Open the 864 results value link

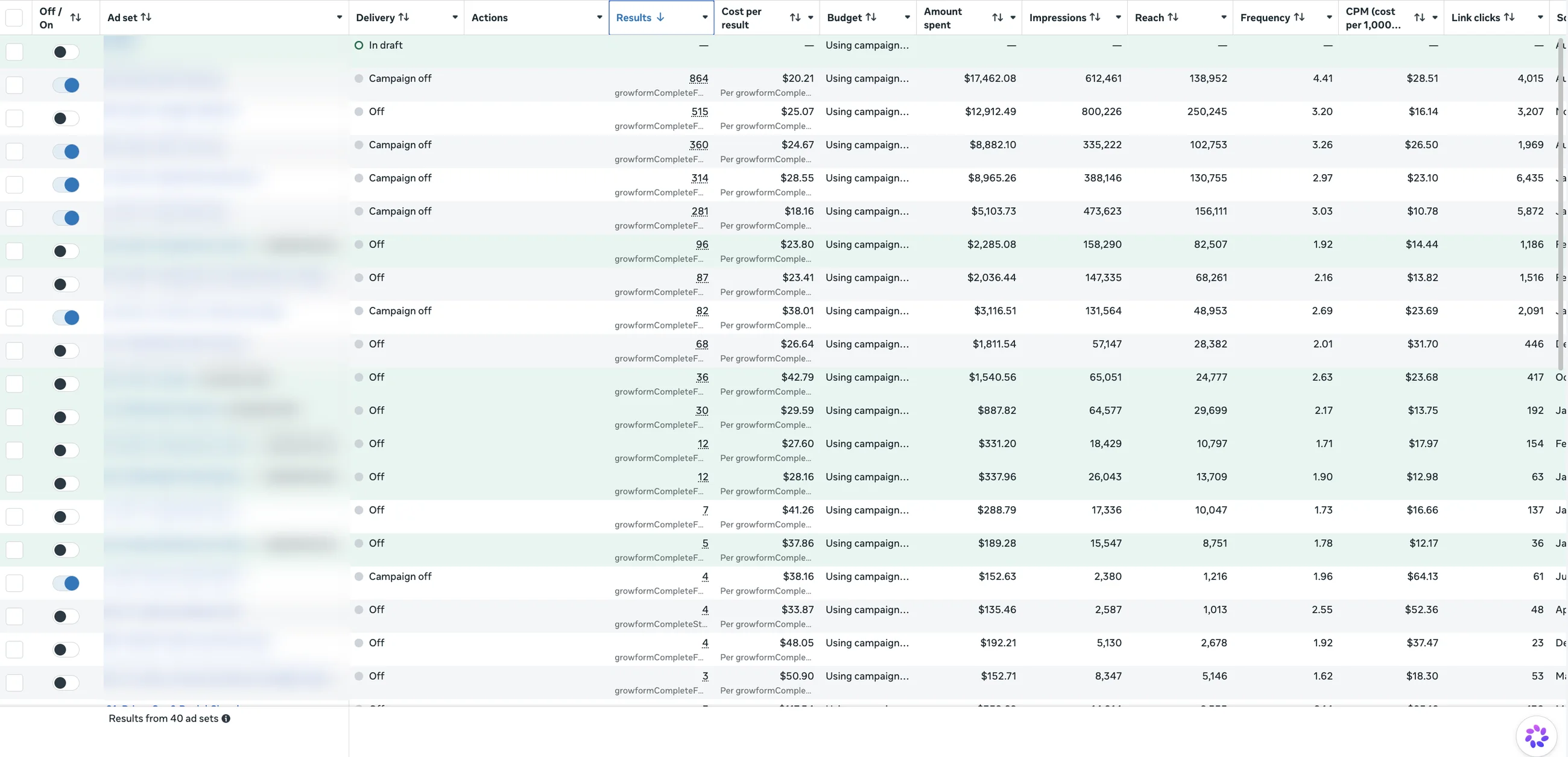pos(699,78)
